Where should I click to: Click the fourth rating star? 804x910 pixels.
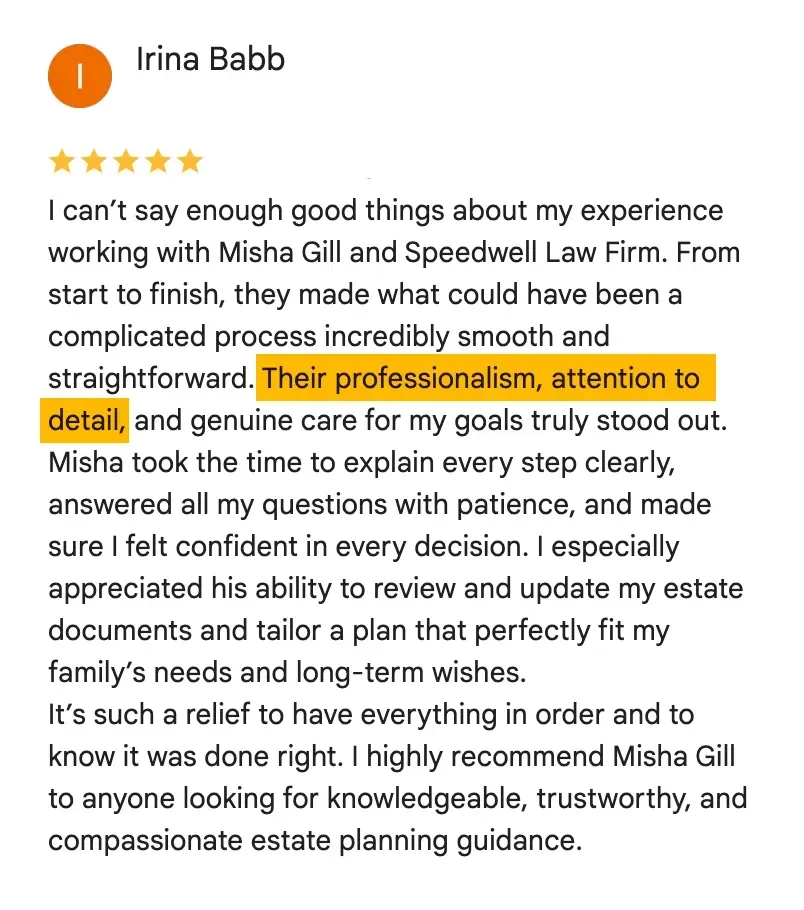[158, 161]
